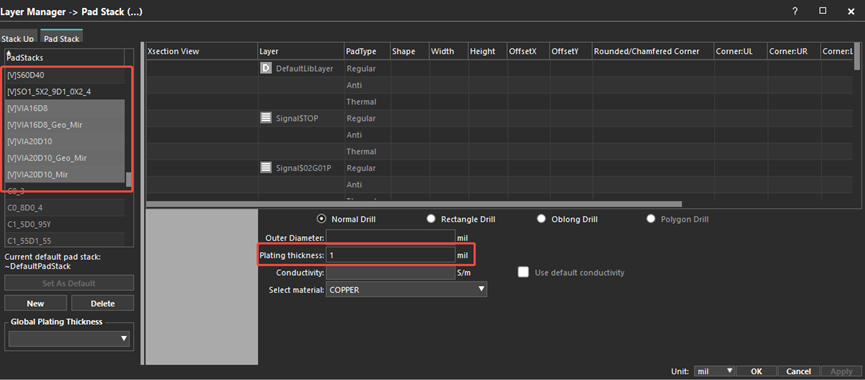Click the Plating thickness input field

point(390,255)
